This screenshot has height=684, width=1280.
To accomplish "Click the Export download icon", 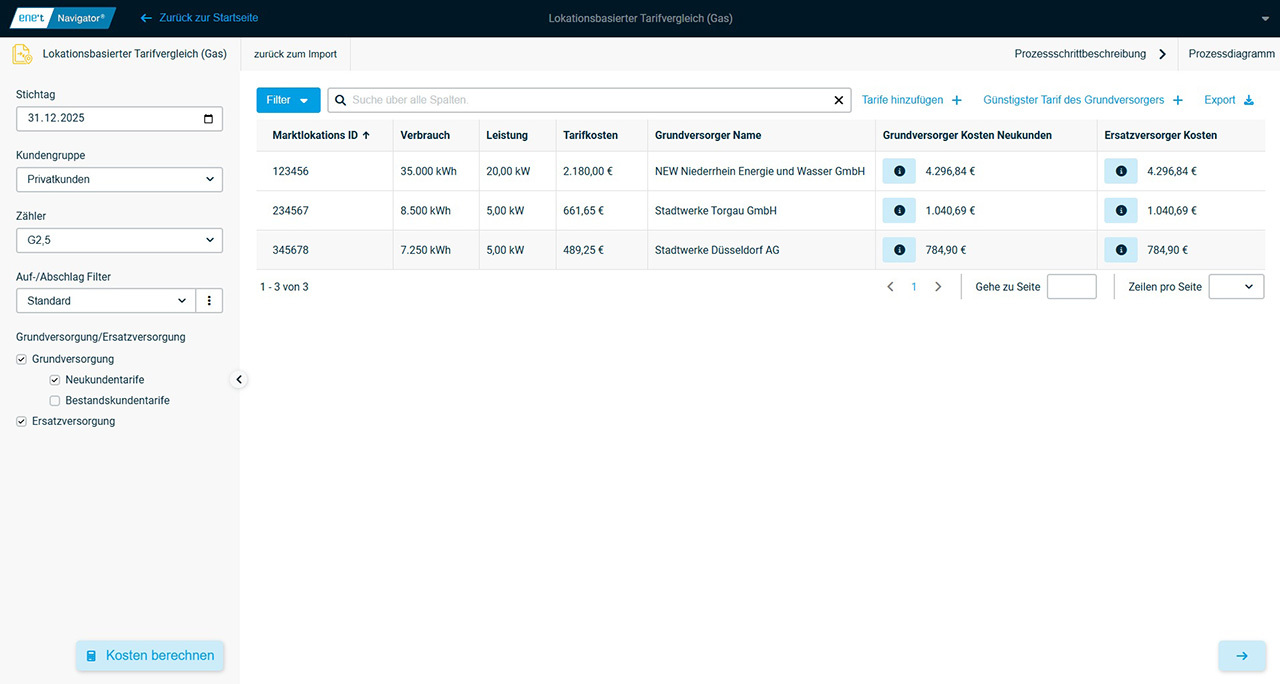I will (1248, 100).
